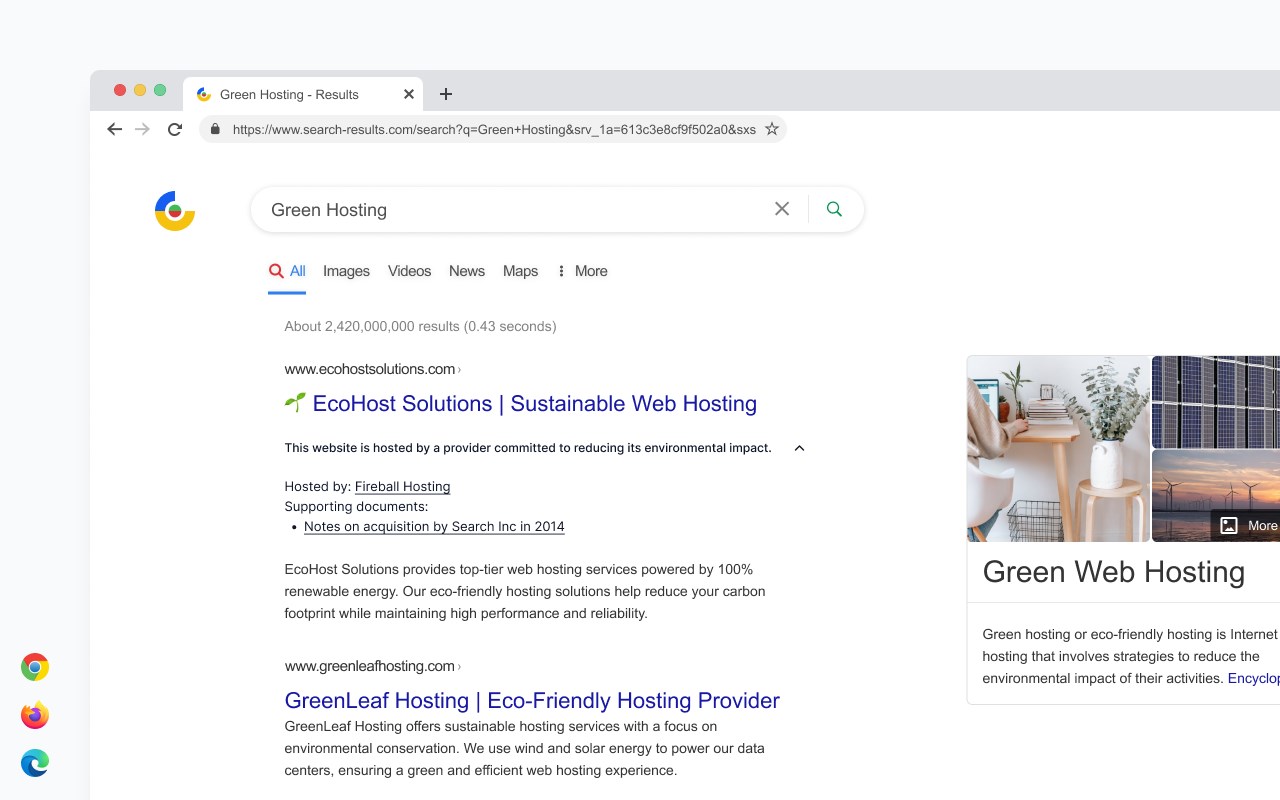Click the www.greenleafhosting.com breadcrumb arrow
The height and width of the screenshot is (800, 1280).
(x=459, y=667)
